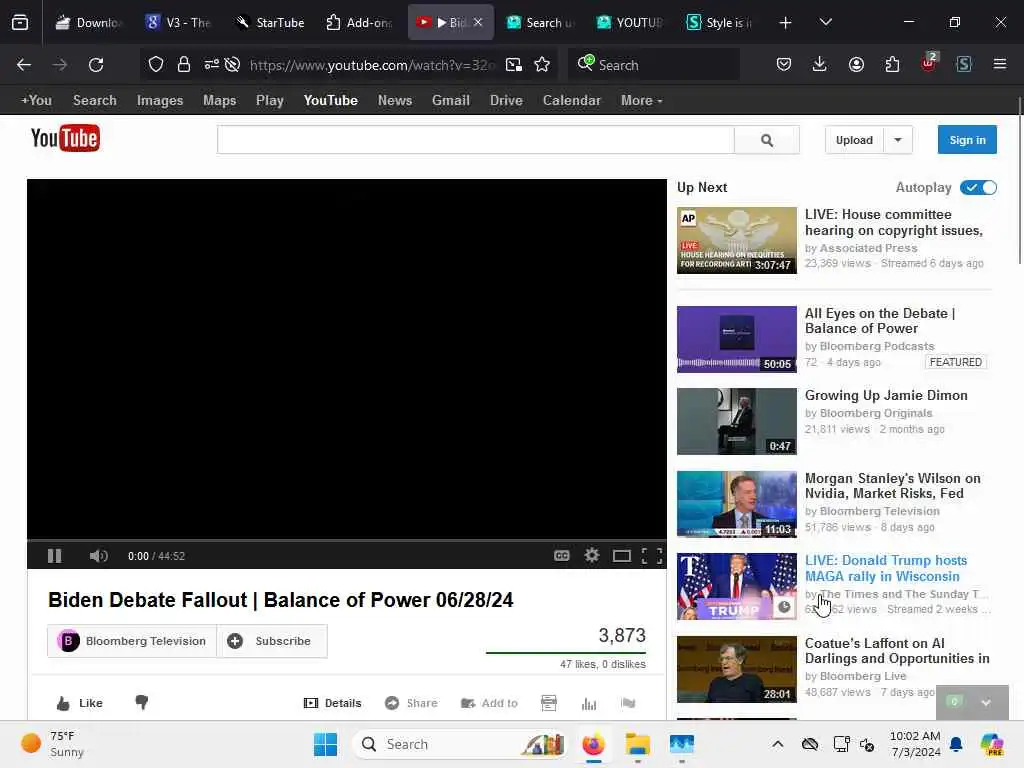
Task: Switch to the Add-ons tab
Action: click(360, 22)
